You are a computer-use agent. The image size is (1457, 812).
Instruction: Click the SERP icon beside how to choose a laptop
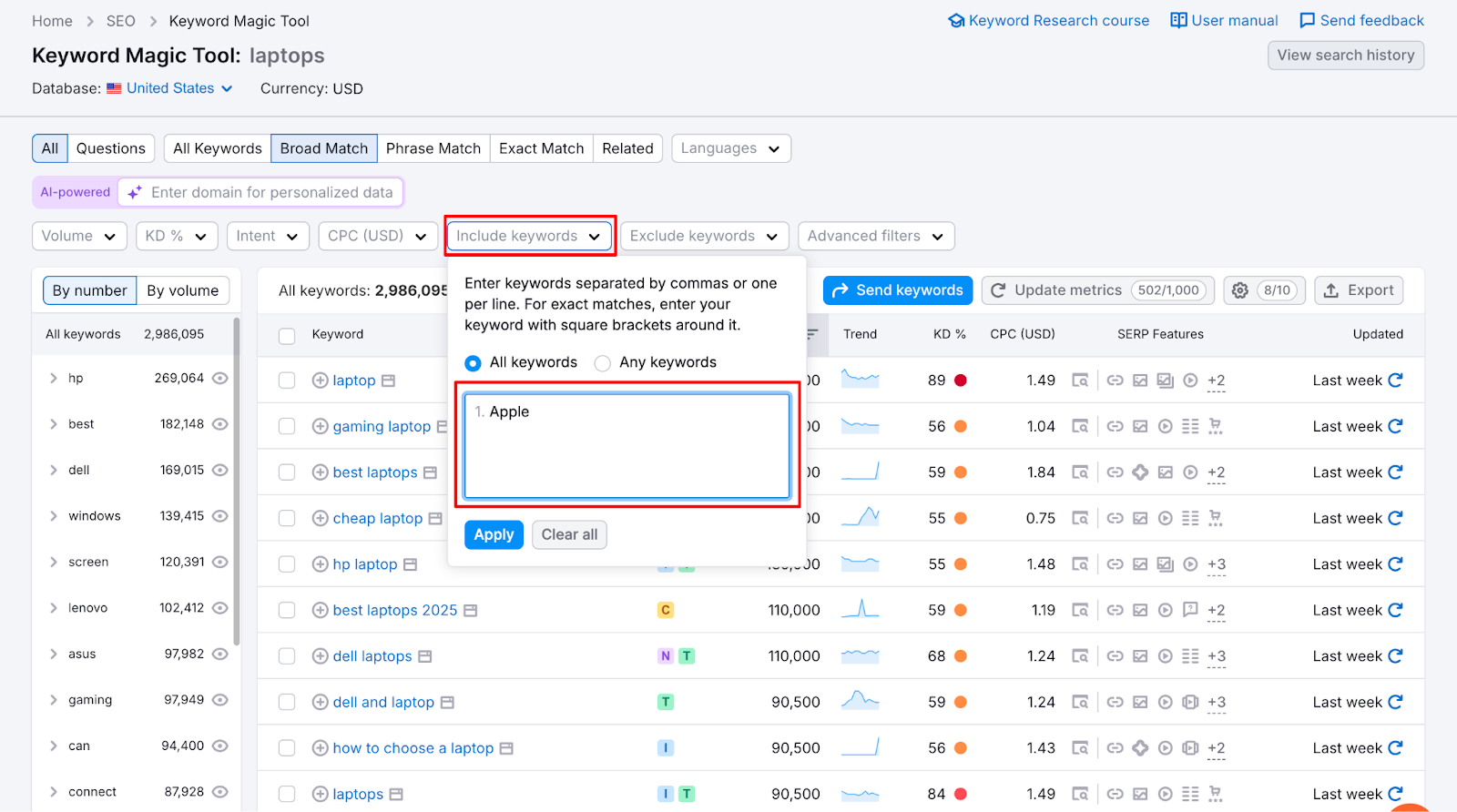click(x=506, y=748)
